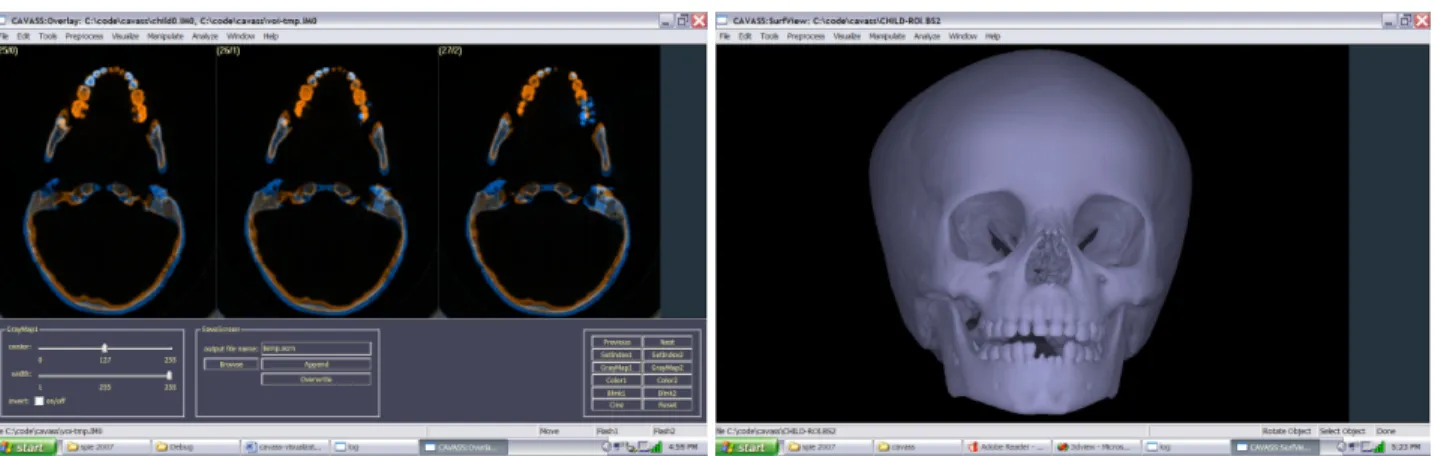Click the middle overlay slice image
The width and height of the screenshot is (1435, 456).
(x=327, y=180)
